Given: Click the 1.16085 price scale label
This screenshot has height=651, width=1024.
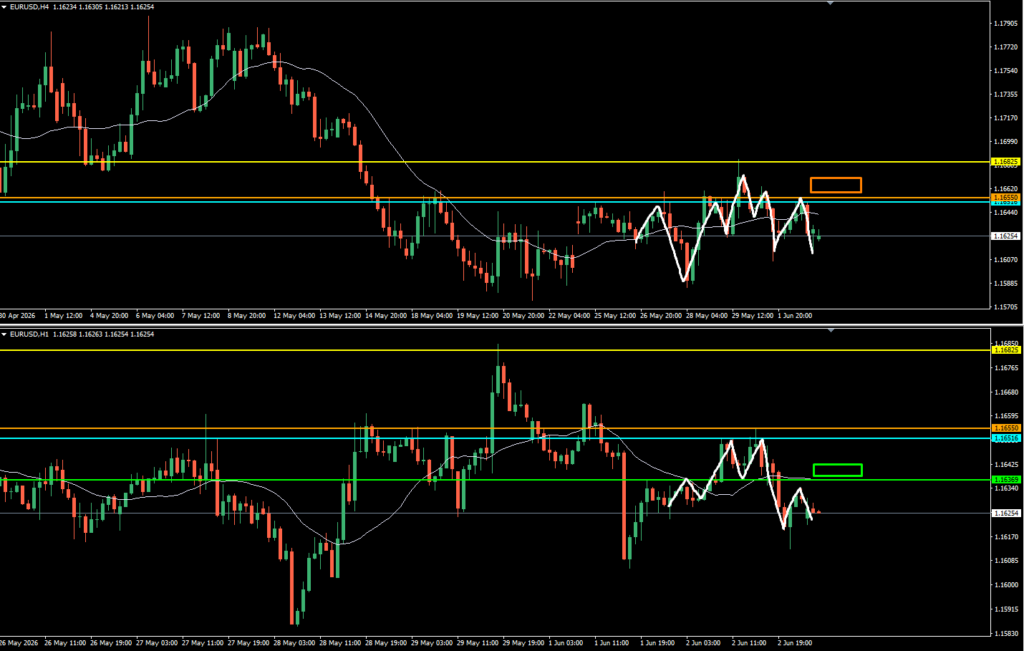Looking at the screenshot, I should click(1006, 562).
